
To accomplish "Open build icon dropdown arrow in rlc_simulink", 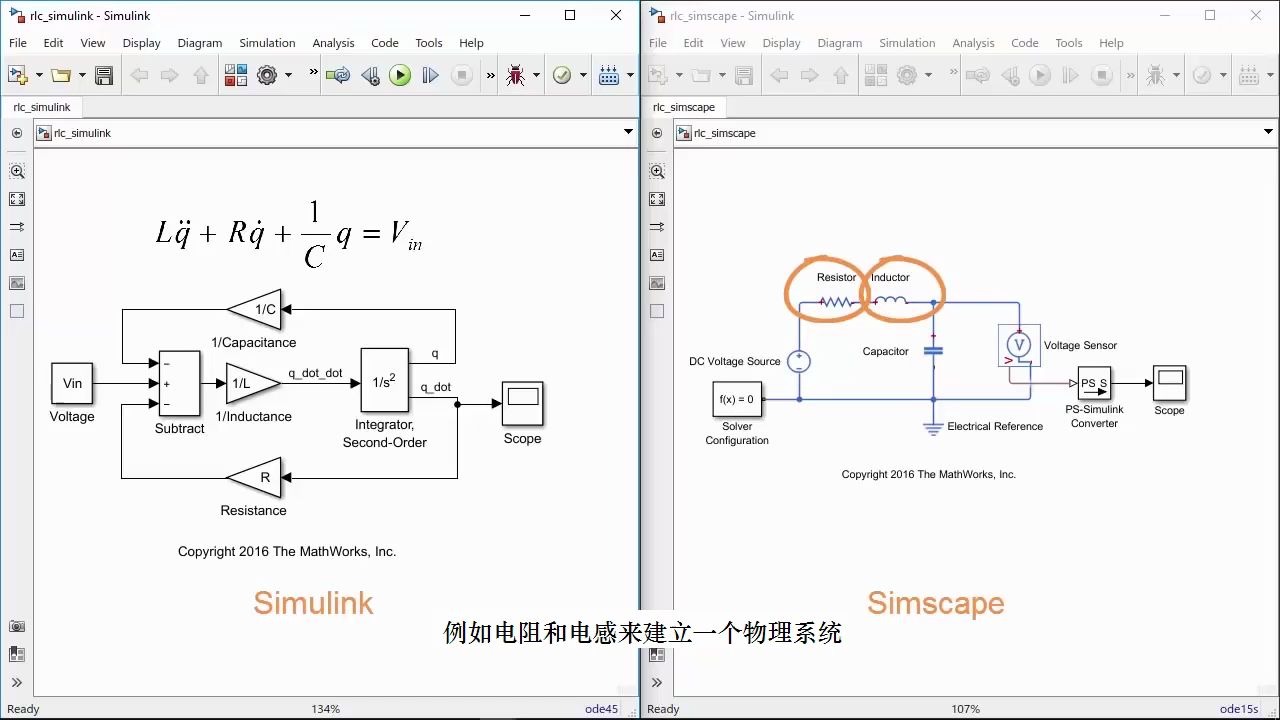I will click(629, 75).
